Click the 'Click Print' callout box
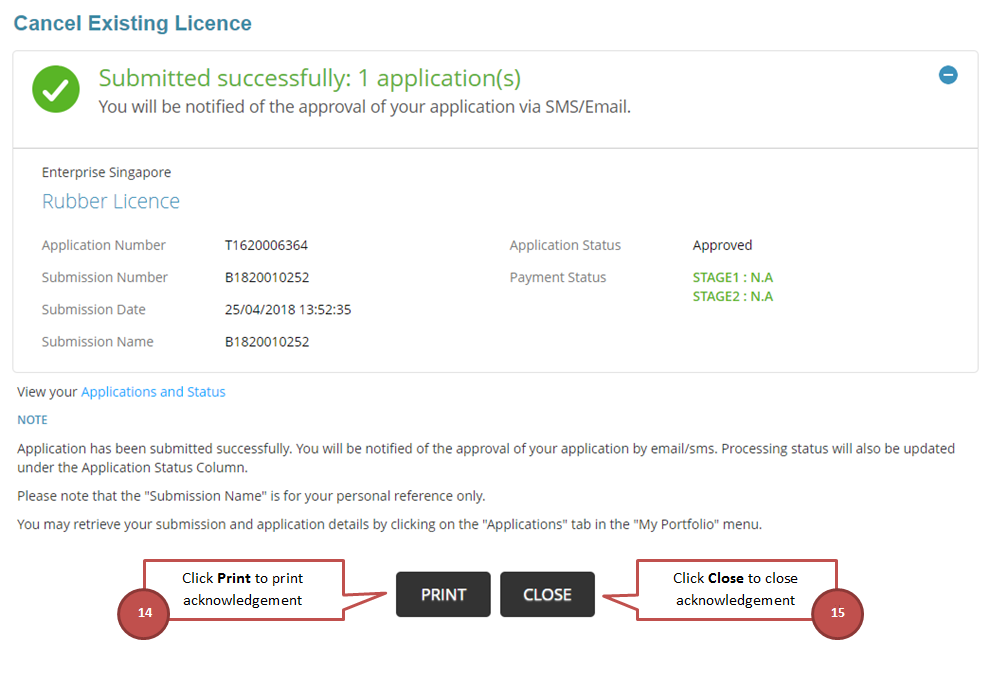999x696 pixels. [x=243, y=589]
